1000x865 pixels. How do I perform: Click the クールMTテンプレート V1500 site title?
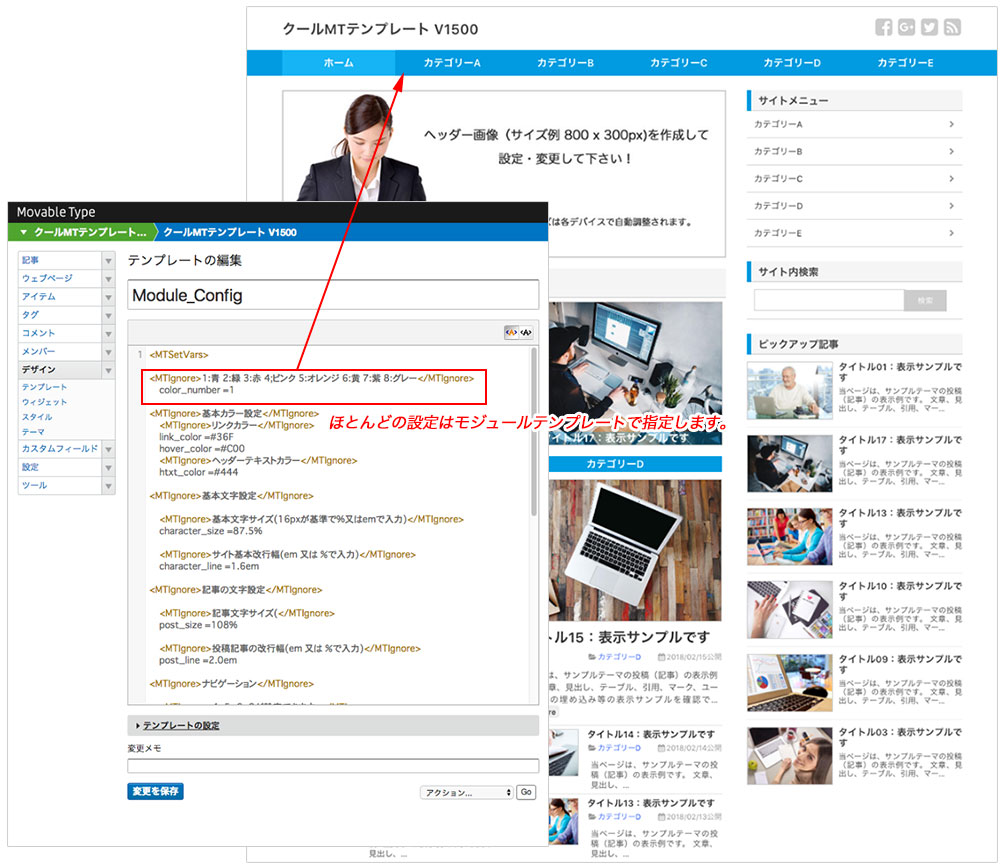[381, 29]
